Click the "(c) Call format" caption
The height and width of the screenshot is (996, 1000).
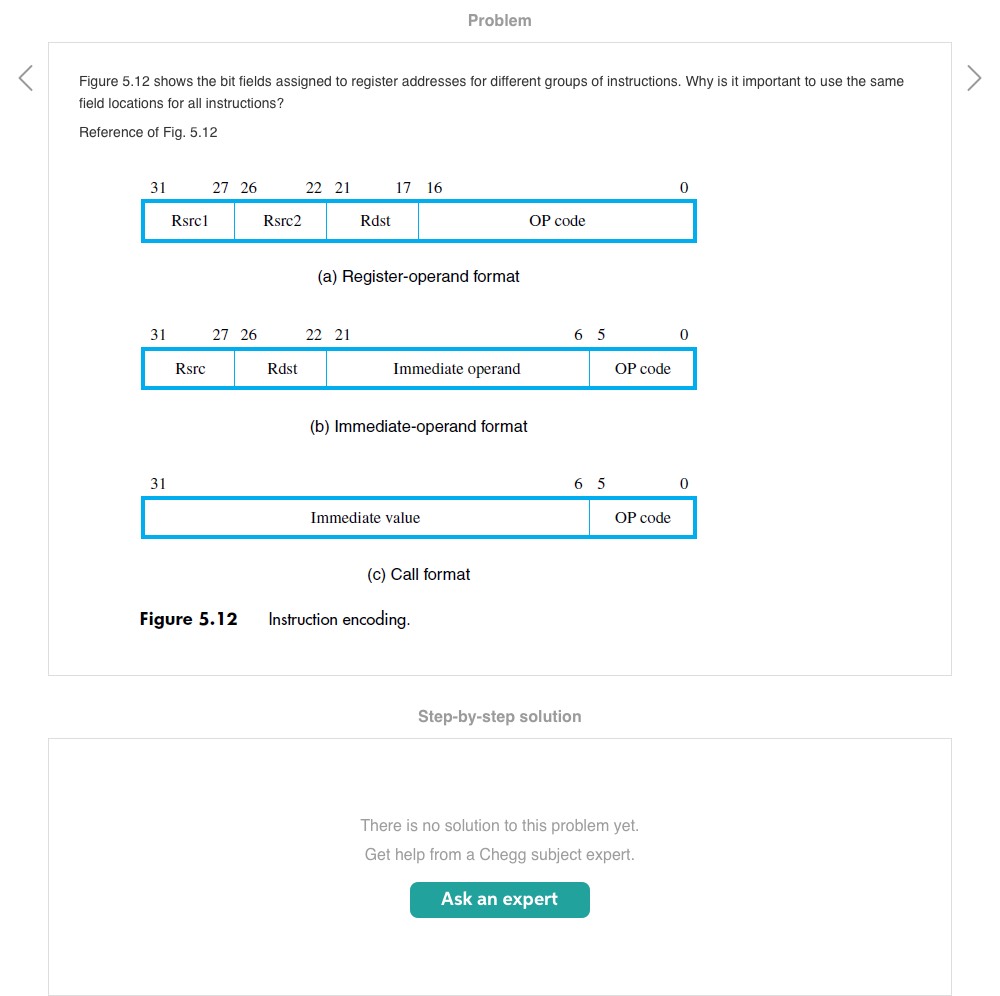(418, 574)
